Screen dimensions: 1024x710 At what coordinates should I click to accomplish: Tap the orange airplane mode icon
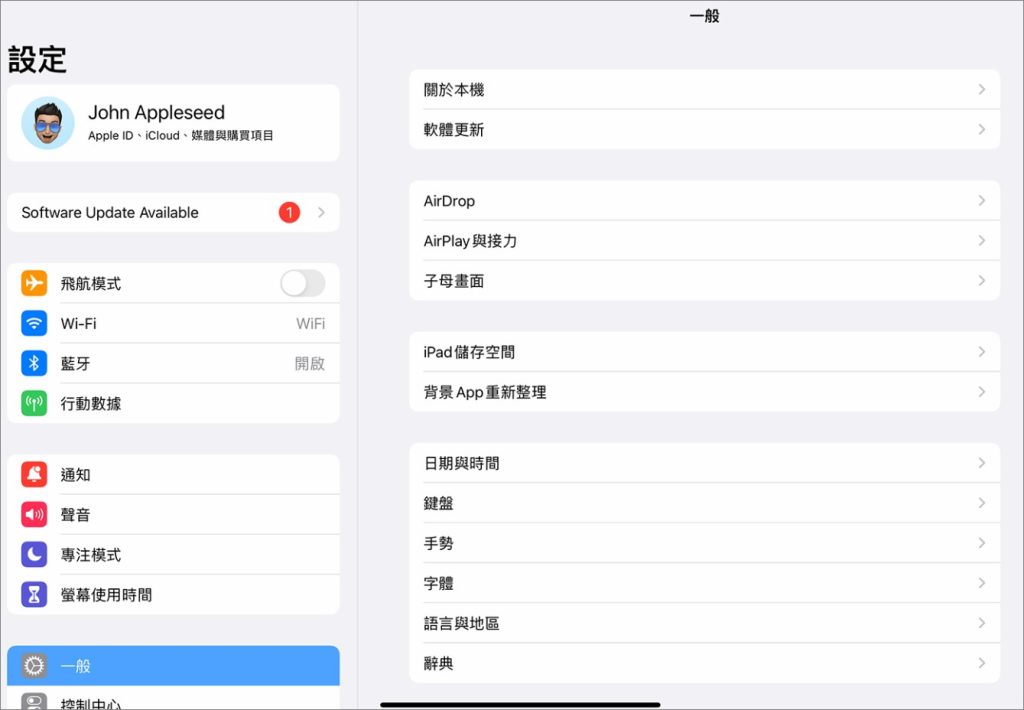34,283
